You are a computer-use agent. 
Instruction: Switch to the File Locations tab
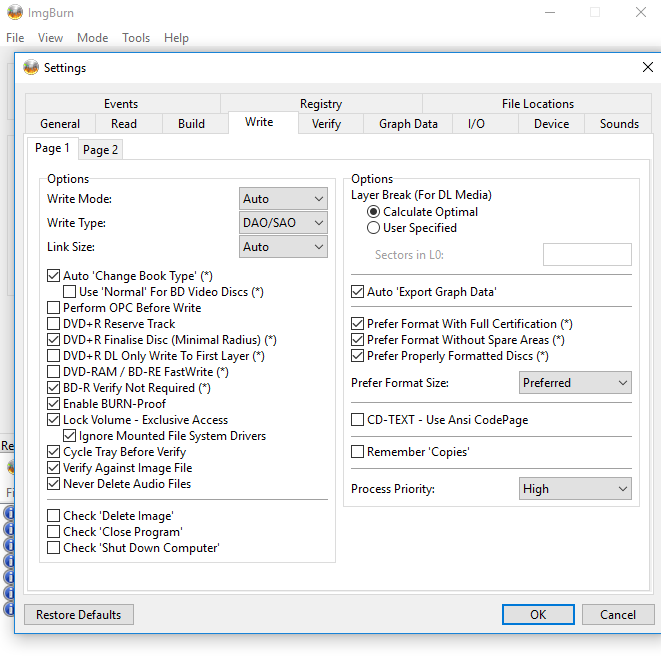[x=537, y=104]
